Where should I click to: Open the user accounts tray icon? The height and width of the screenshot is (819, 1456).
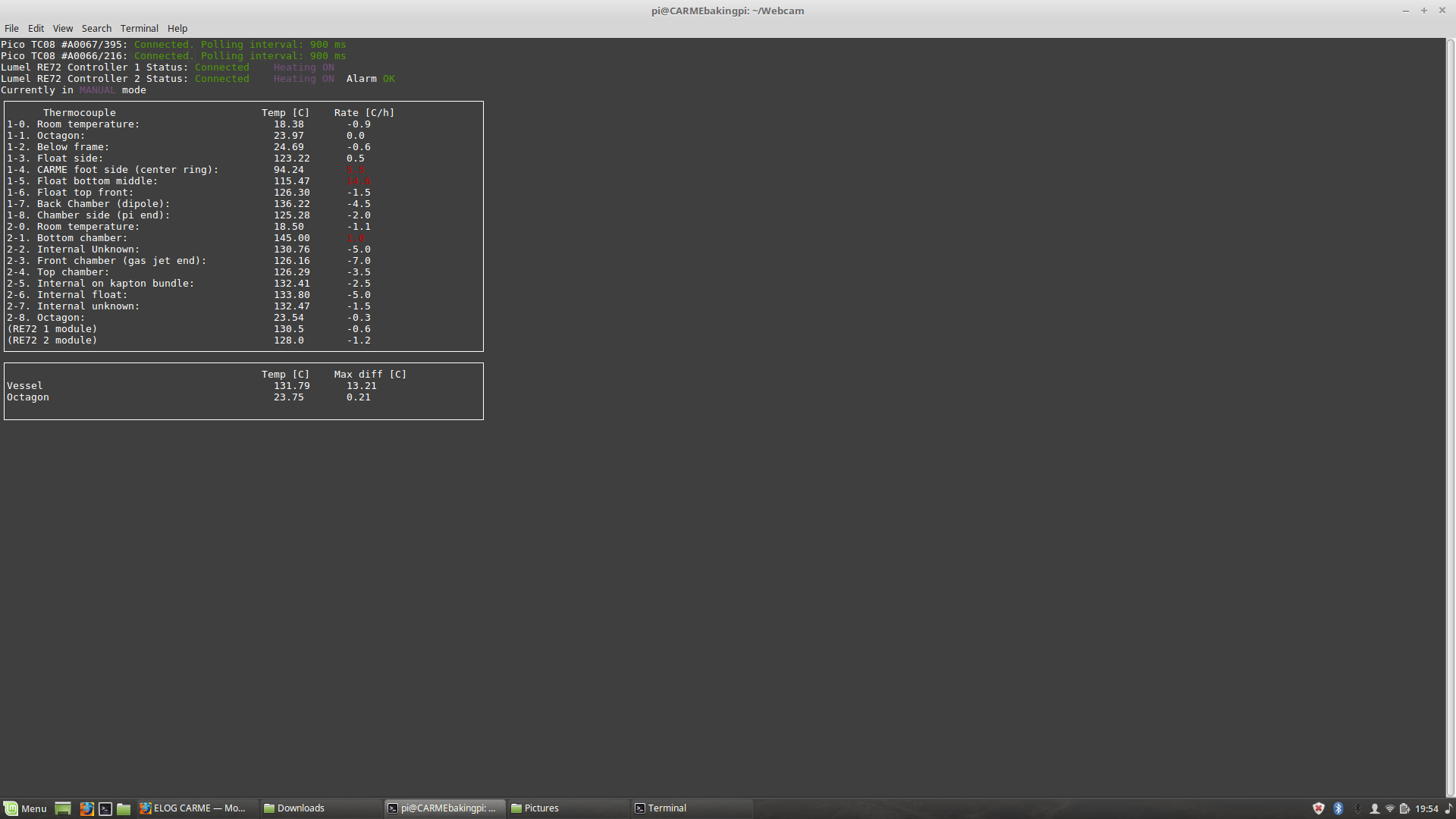pos(1374,808)
